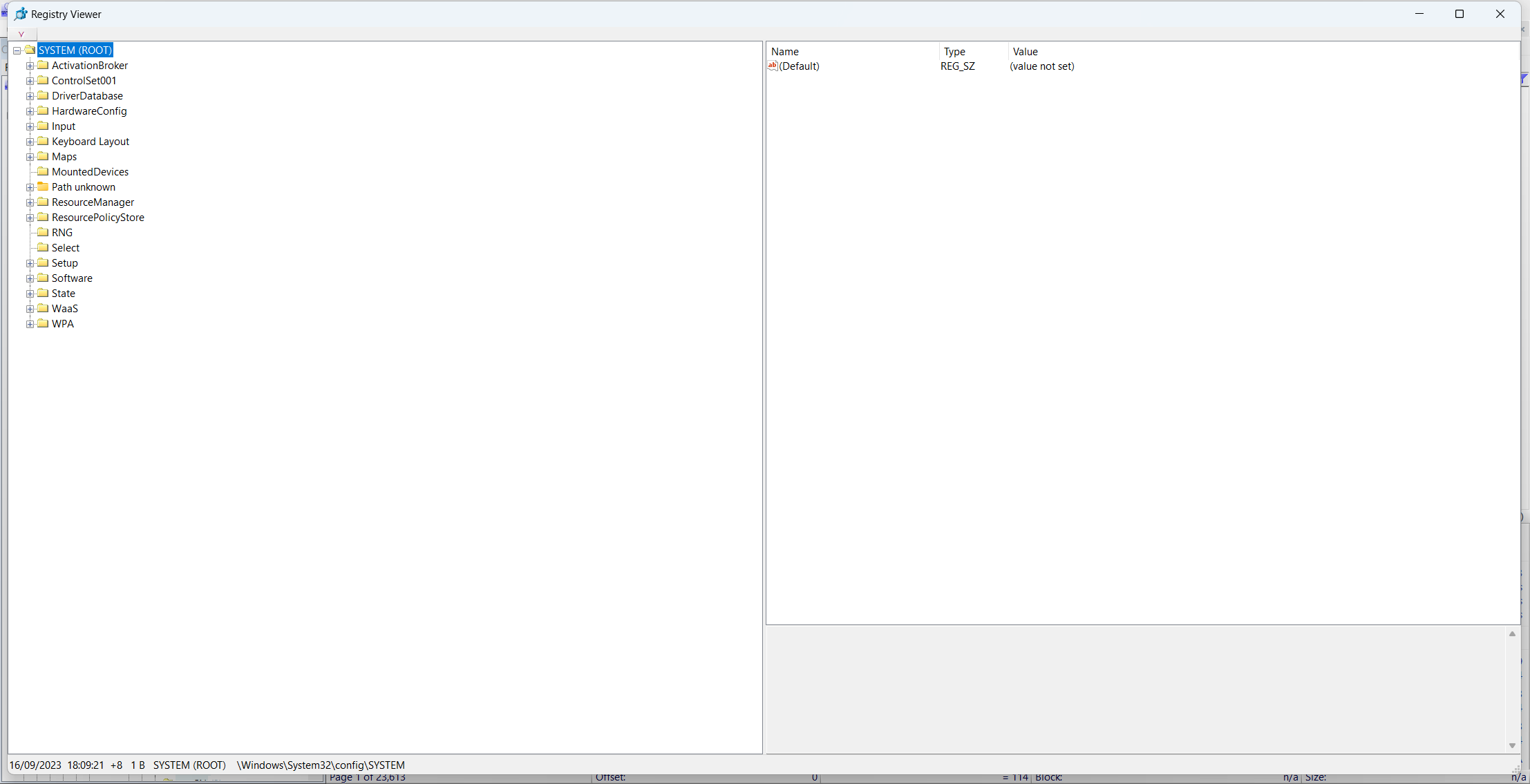Image resolution: width=1530 pixels, height=784 pixels.
Task: Click the Path unknown folder icon
Action: (x=43, y=187)
